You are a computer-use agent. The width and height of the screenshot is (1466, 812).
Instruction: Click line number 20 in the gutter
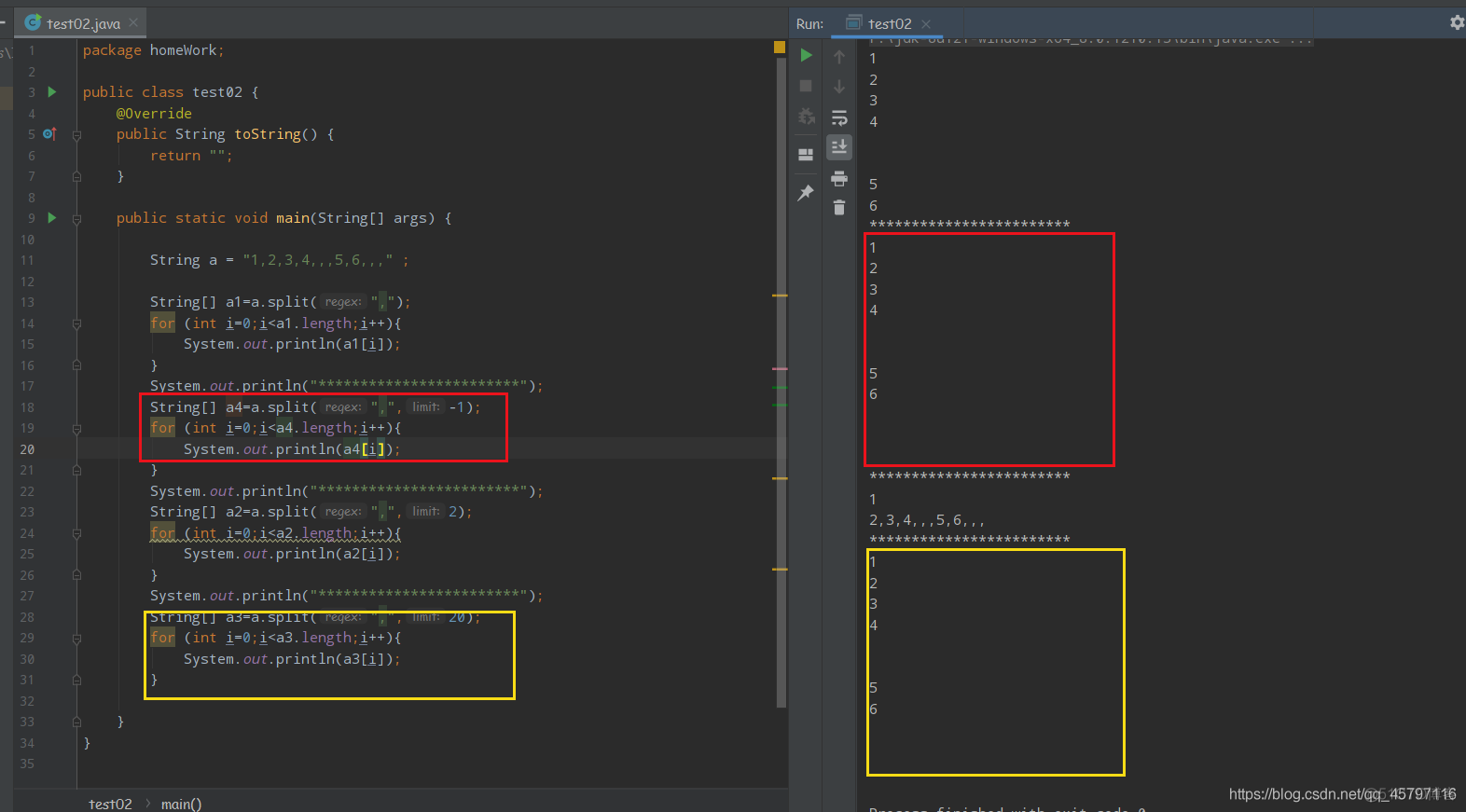tap(27, 449)
